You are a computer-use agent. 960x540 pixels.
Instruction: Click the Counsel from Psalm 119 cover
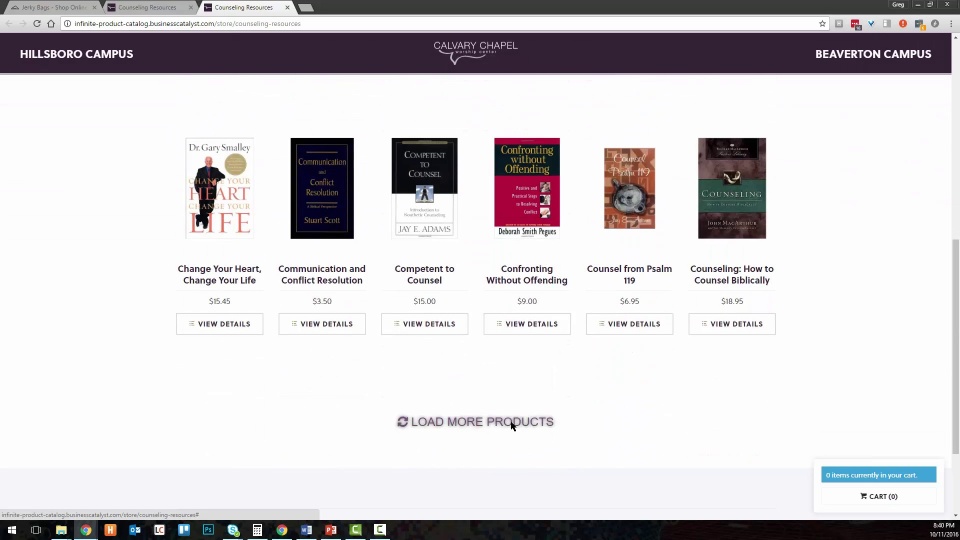pos(629,188)
